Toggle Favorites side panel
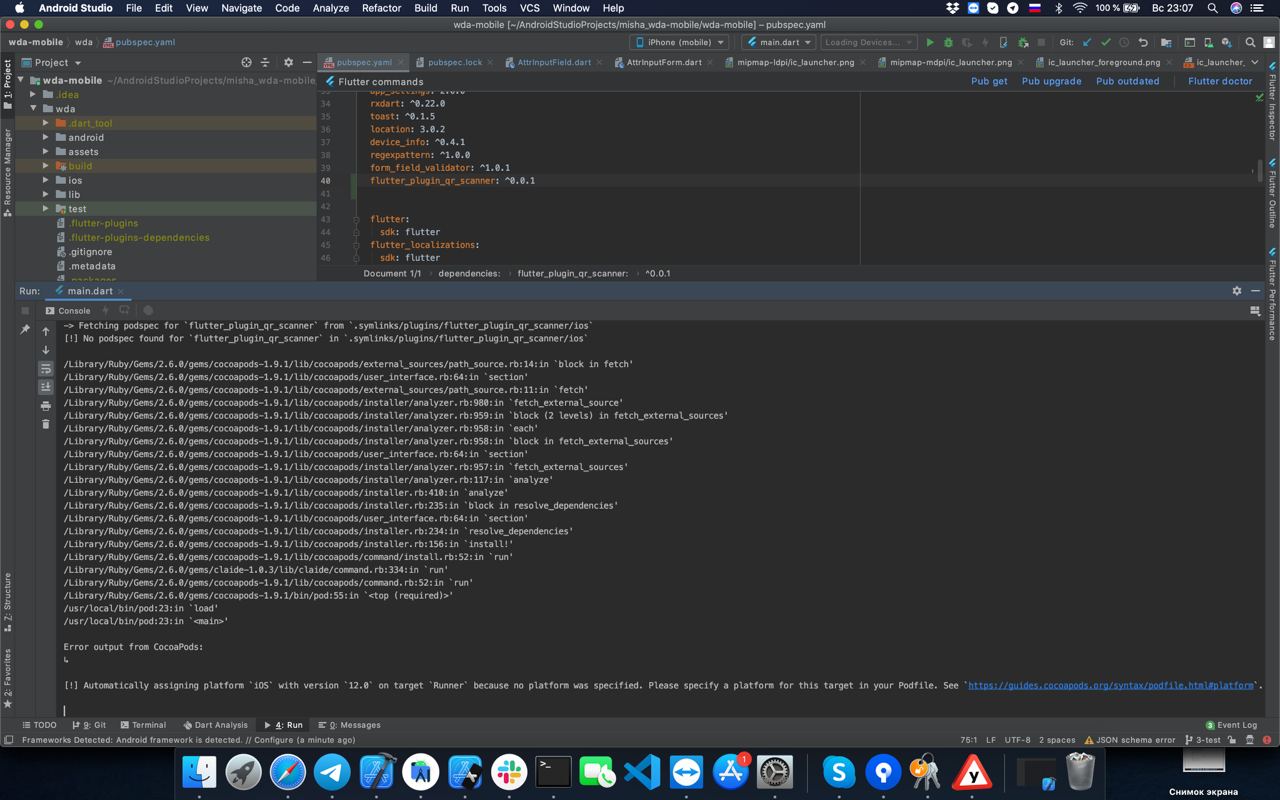The height and width of the screenshot is (800, 1280). tap(7, 678)
